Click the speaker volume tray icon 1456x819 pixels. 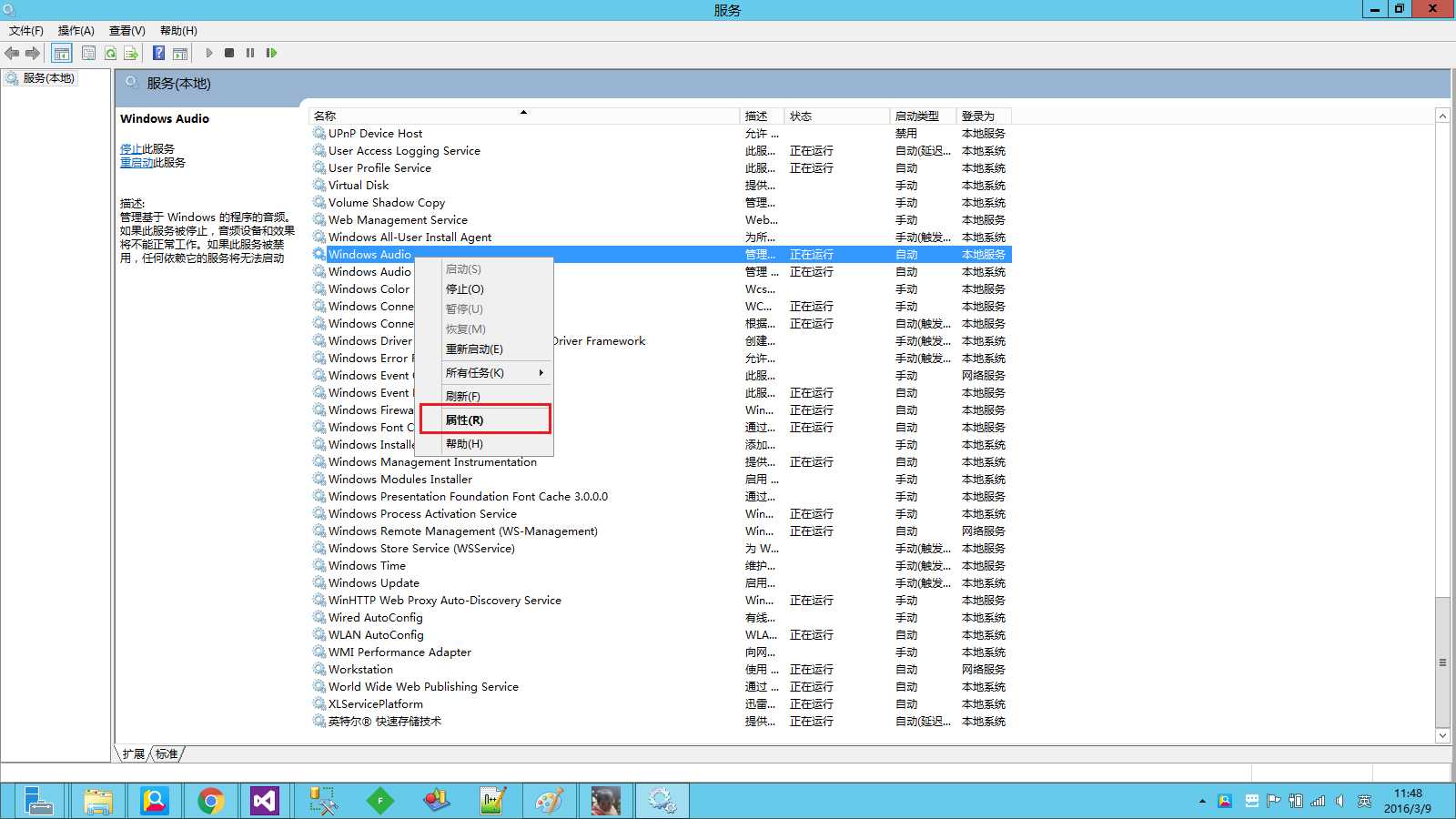pyautogui.click(x=1340, y=801)
